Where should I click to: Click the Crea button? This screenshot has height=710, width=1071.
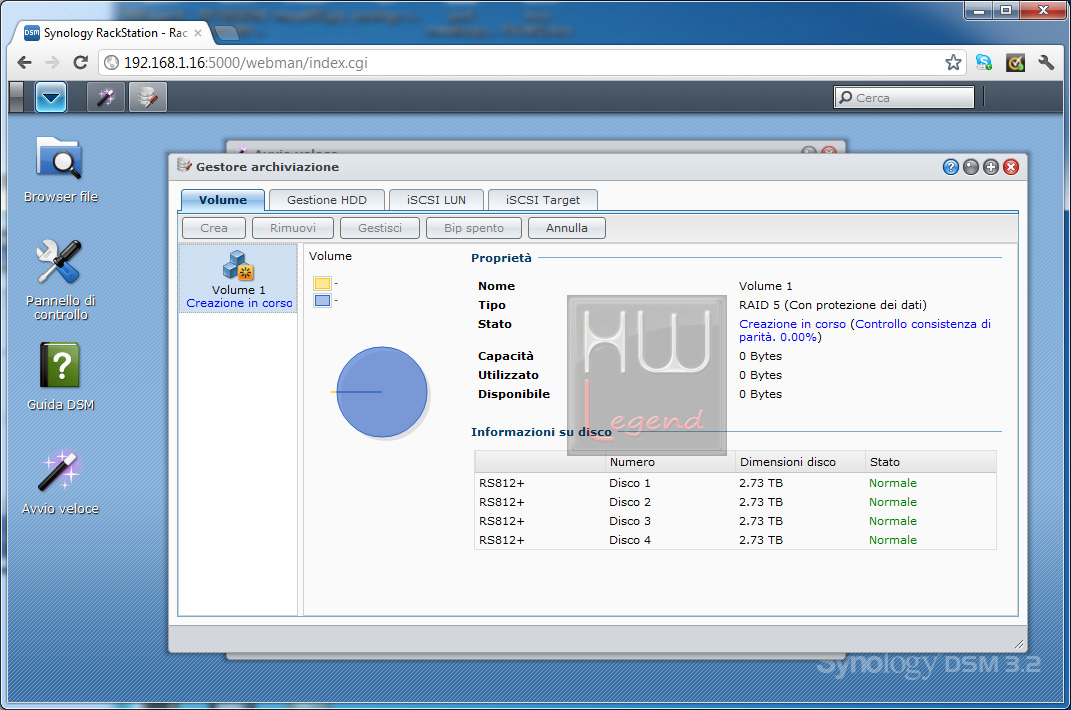click(214, 228)
